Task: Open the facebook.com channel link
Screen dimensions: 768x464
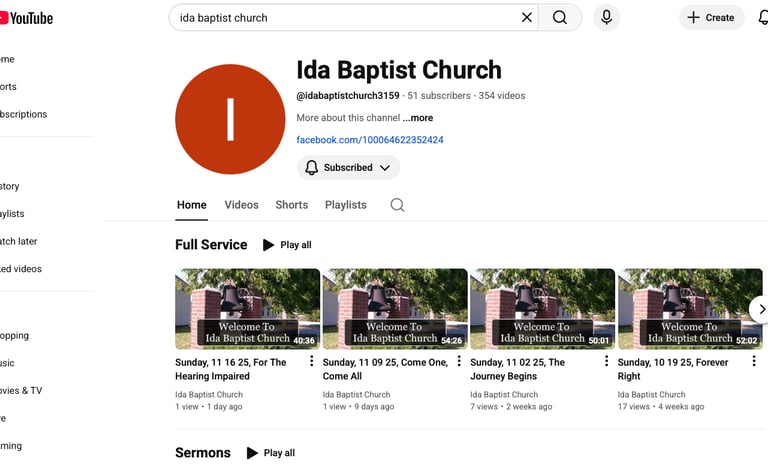Action: click(x=370, y=140)
